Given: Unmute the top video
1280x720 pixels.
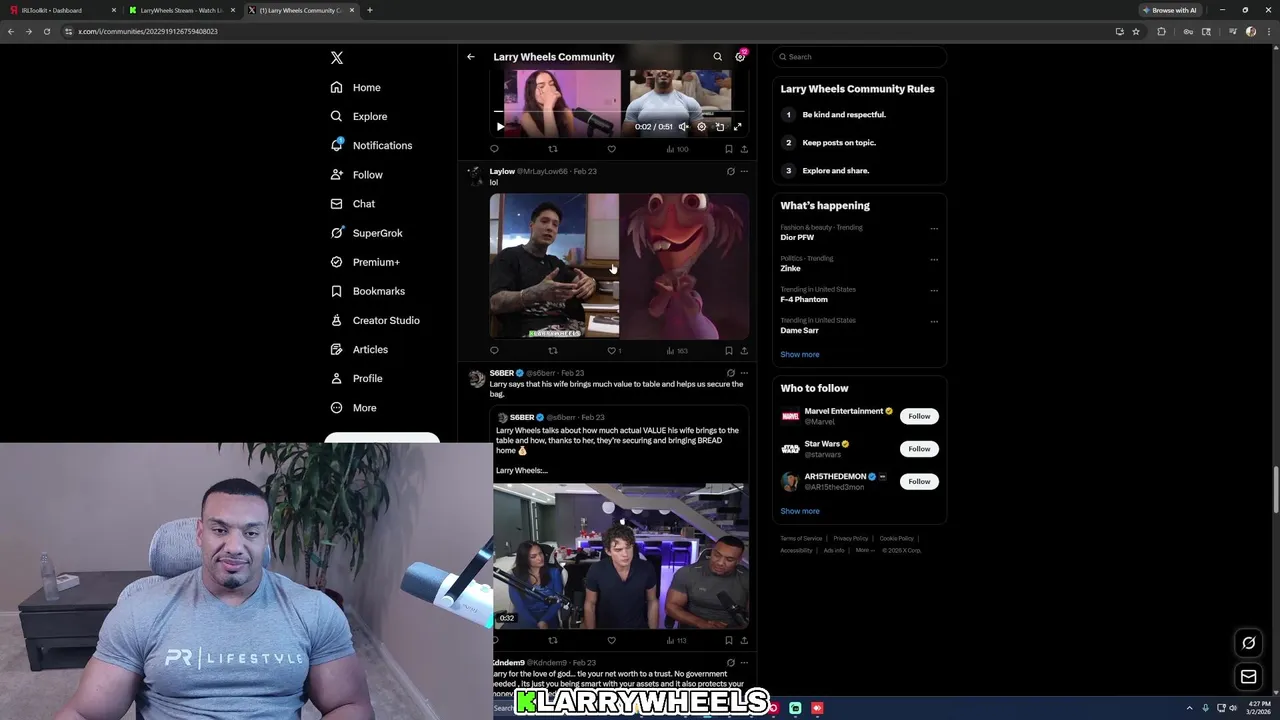Looking at the screenshot, I should 683,127.
